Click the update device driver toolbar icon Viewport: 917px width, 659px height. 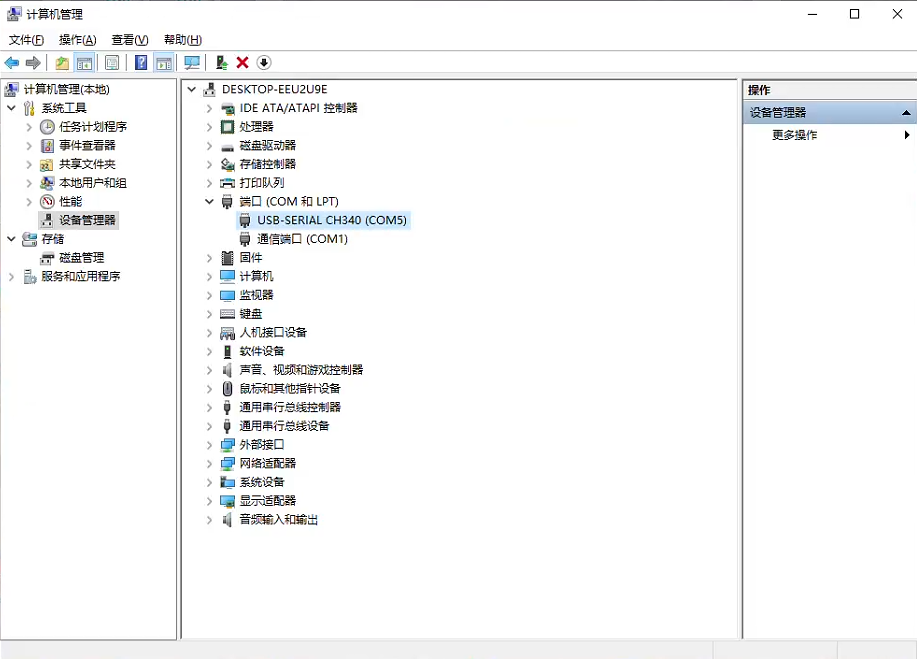click(221, 63)
